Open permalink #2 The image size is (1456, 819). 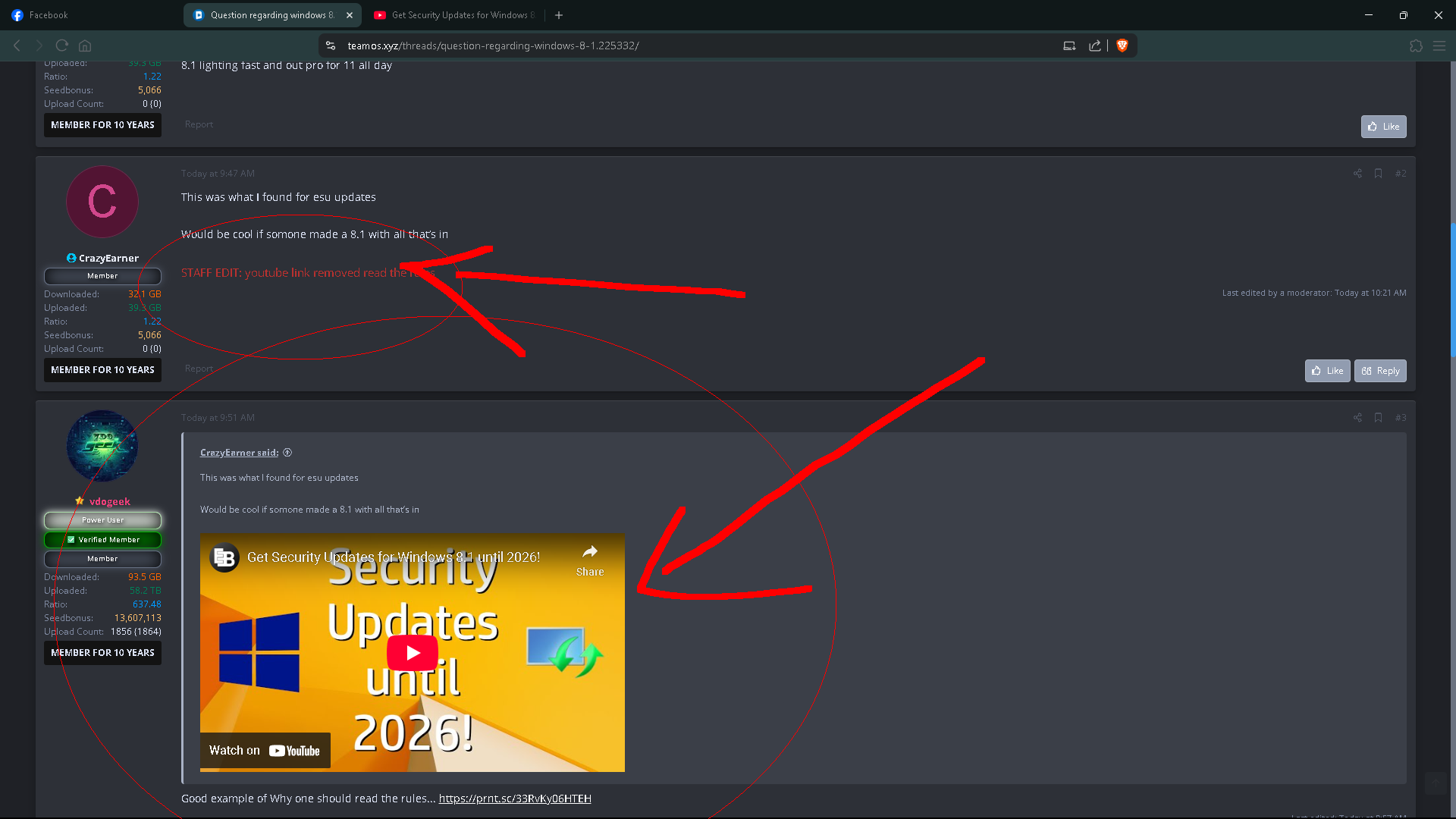tap(1401, 174)
